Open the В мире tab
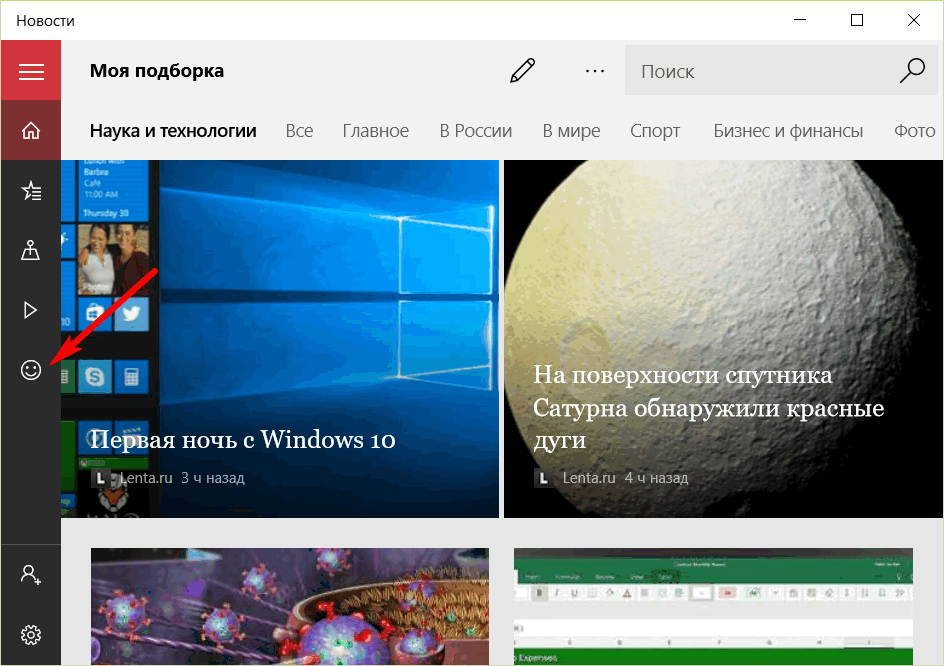The height and width of the screenshot is (666, 944). [x=571, y=131]
